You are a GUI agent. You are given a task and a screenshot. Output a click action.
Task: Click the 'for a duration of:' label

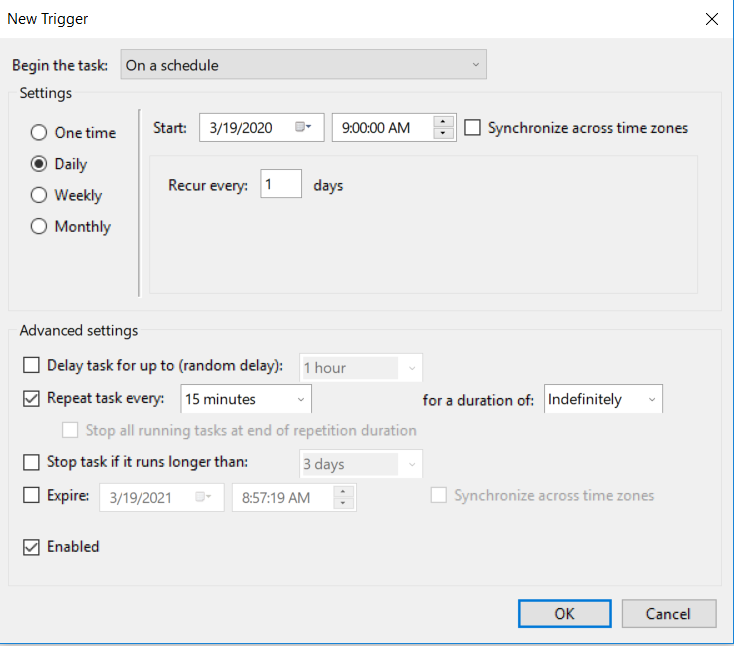click(x=478, y=400)
